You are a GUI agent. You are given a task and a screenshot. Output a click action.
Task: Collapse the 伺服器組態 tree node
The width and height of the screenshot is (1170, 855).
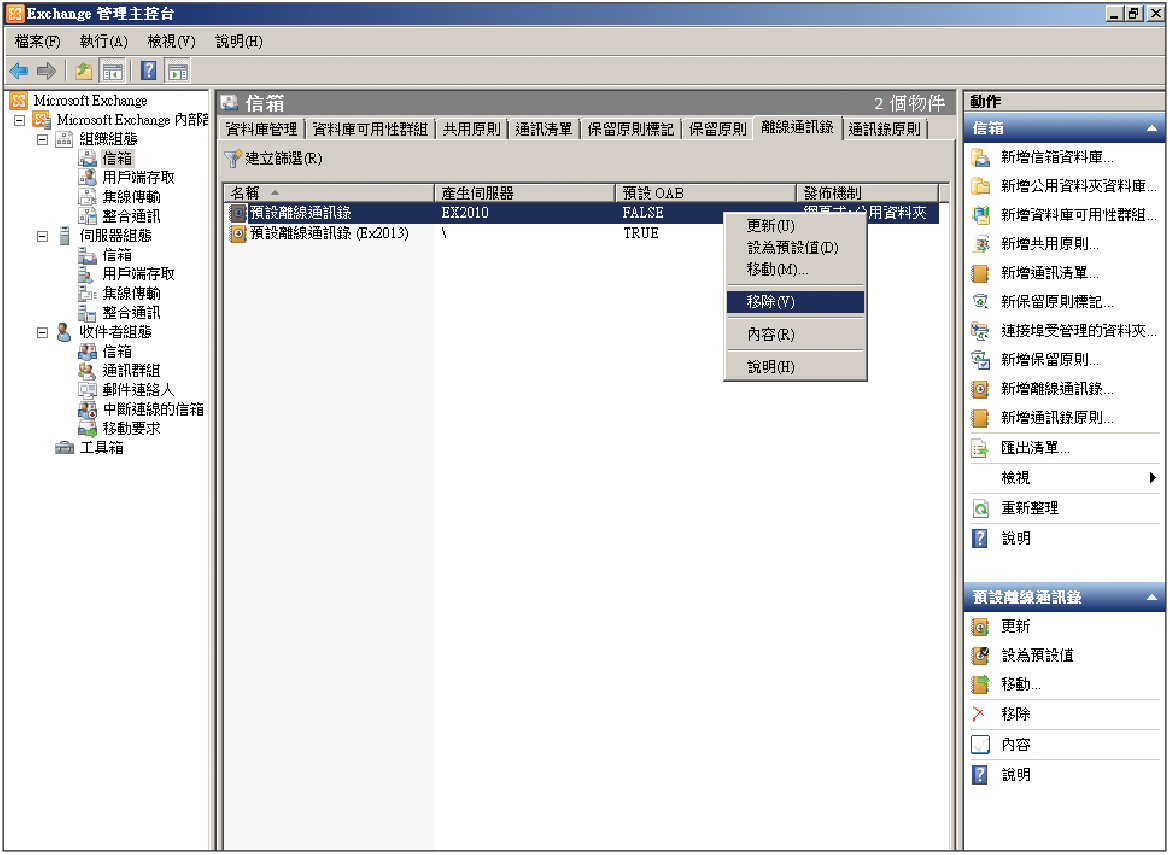click(43, 236)
